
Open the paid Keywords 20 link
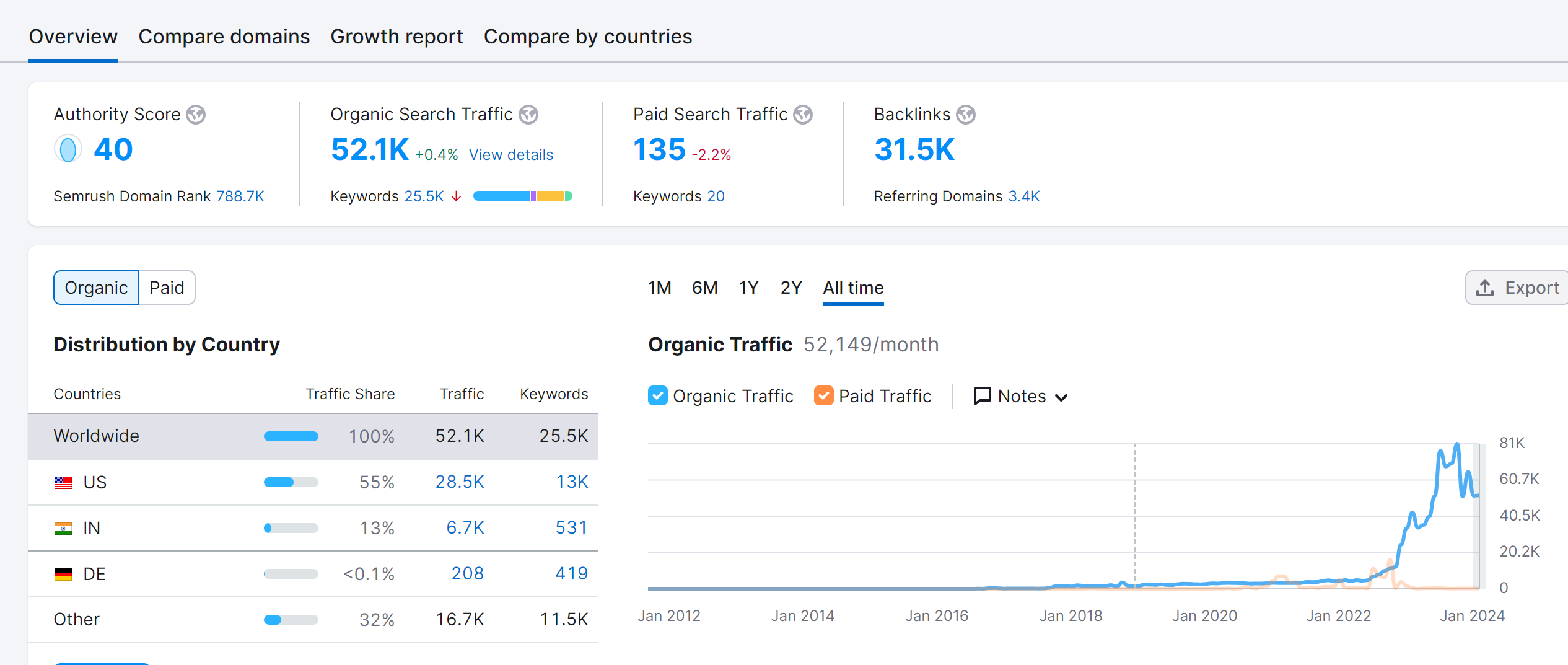click(x=716, y=196)
